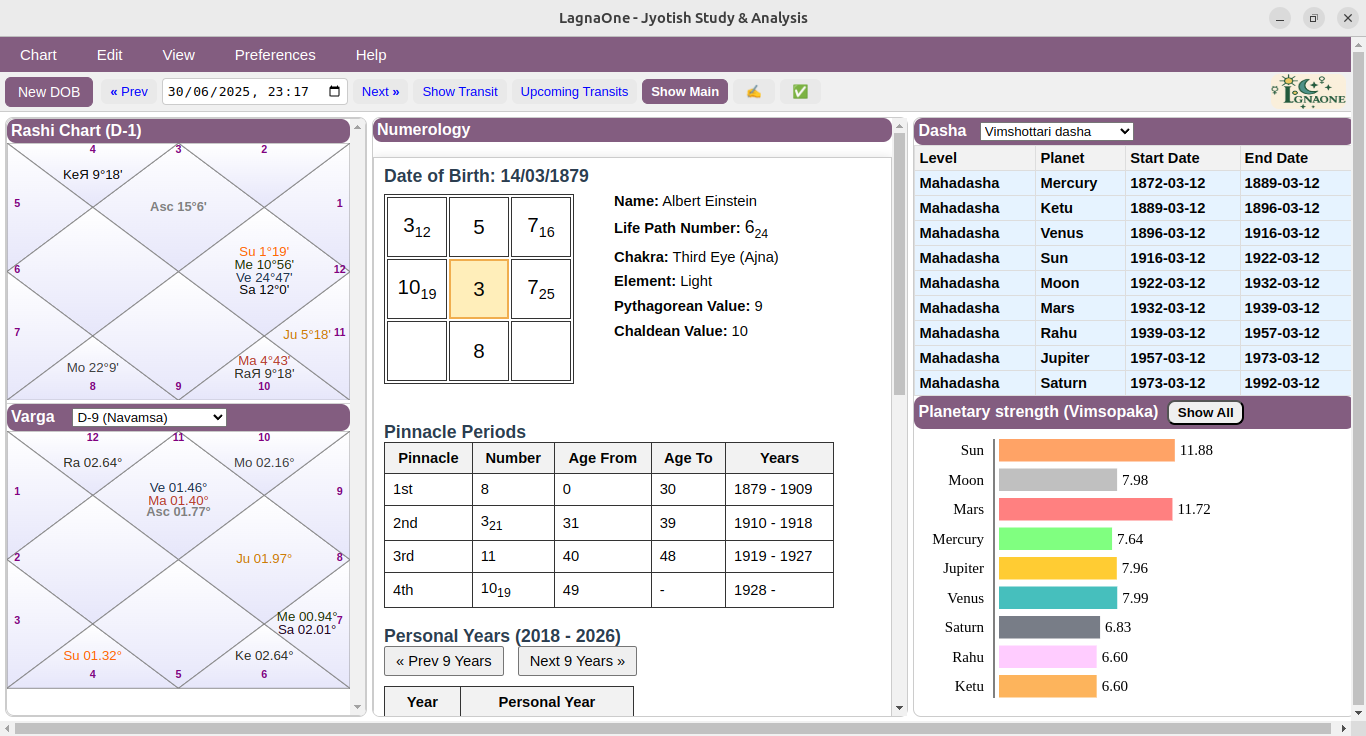Click the Jupiter strength bar
1366x736 pixels.
1057,568
